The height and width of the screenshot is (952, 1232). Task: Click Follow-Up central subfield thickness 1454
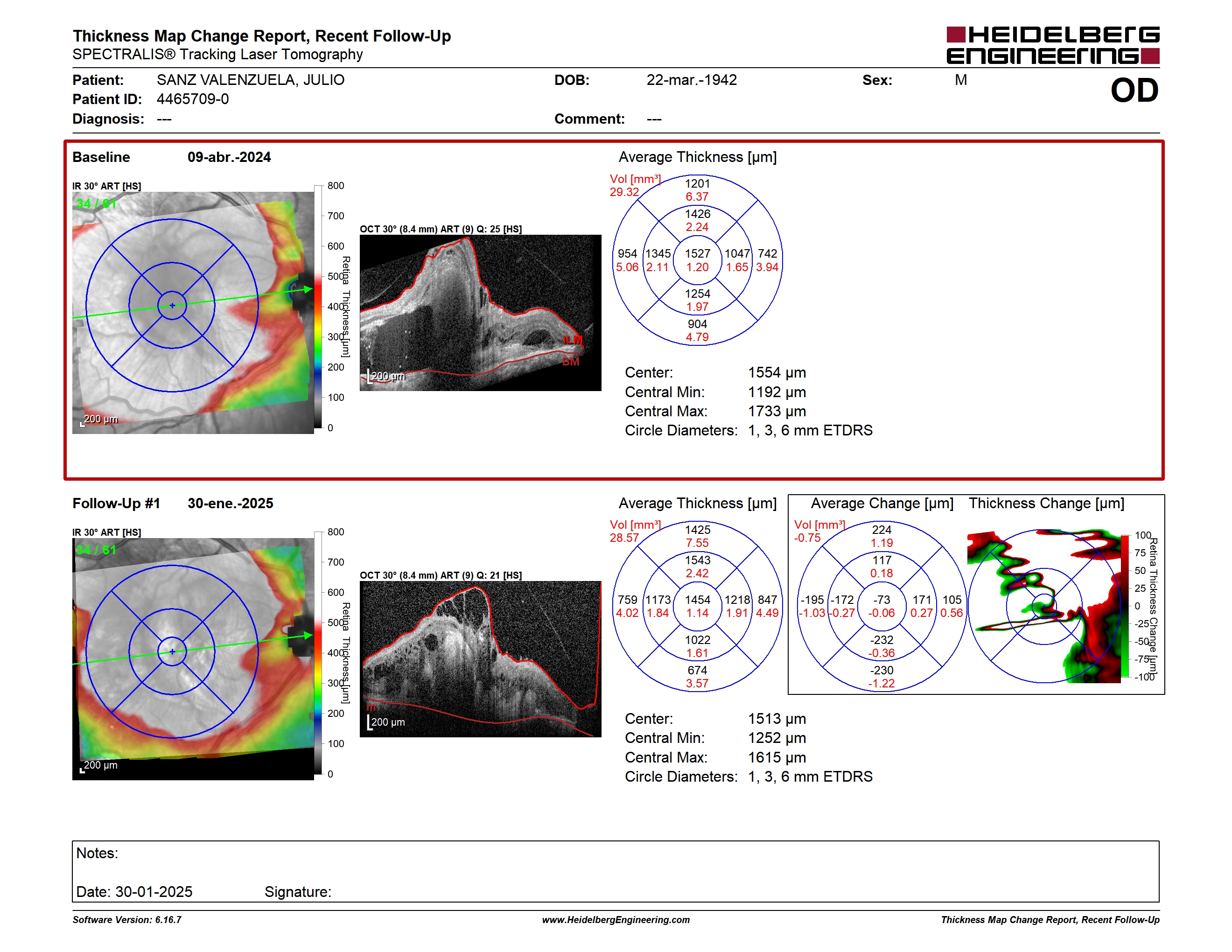coord(698,600)
